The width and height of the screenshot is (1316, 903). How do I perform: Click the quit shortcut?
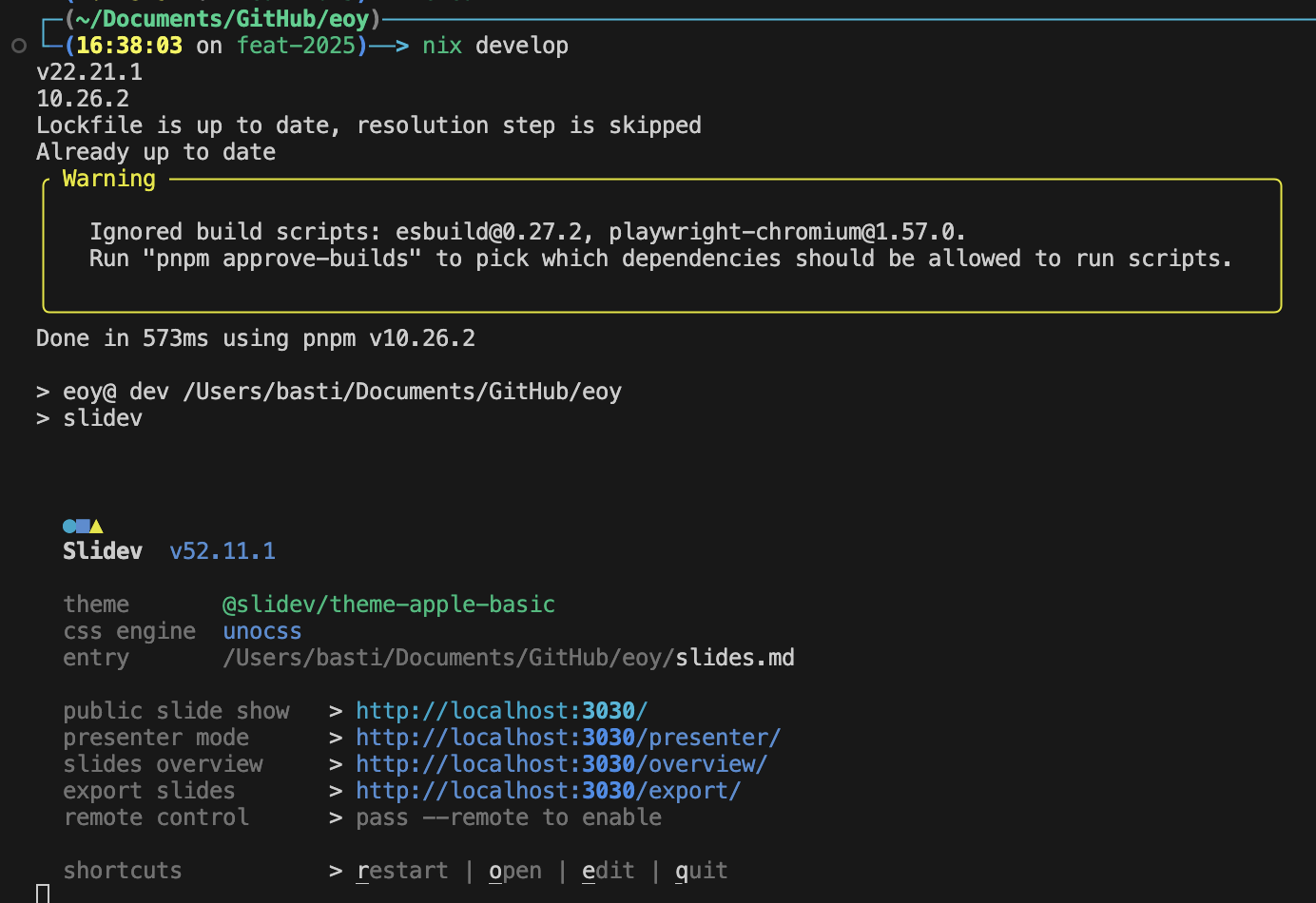click(x=701, y=871)
